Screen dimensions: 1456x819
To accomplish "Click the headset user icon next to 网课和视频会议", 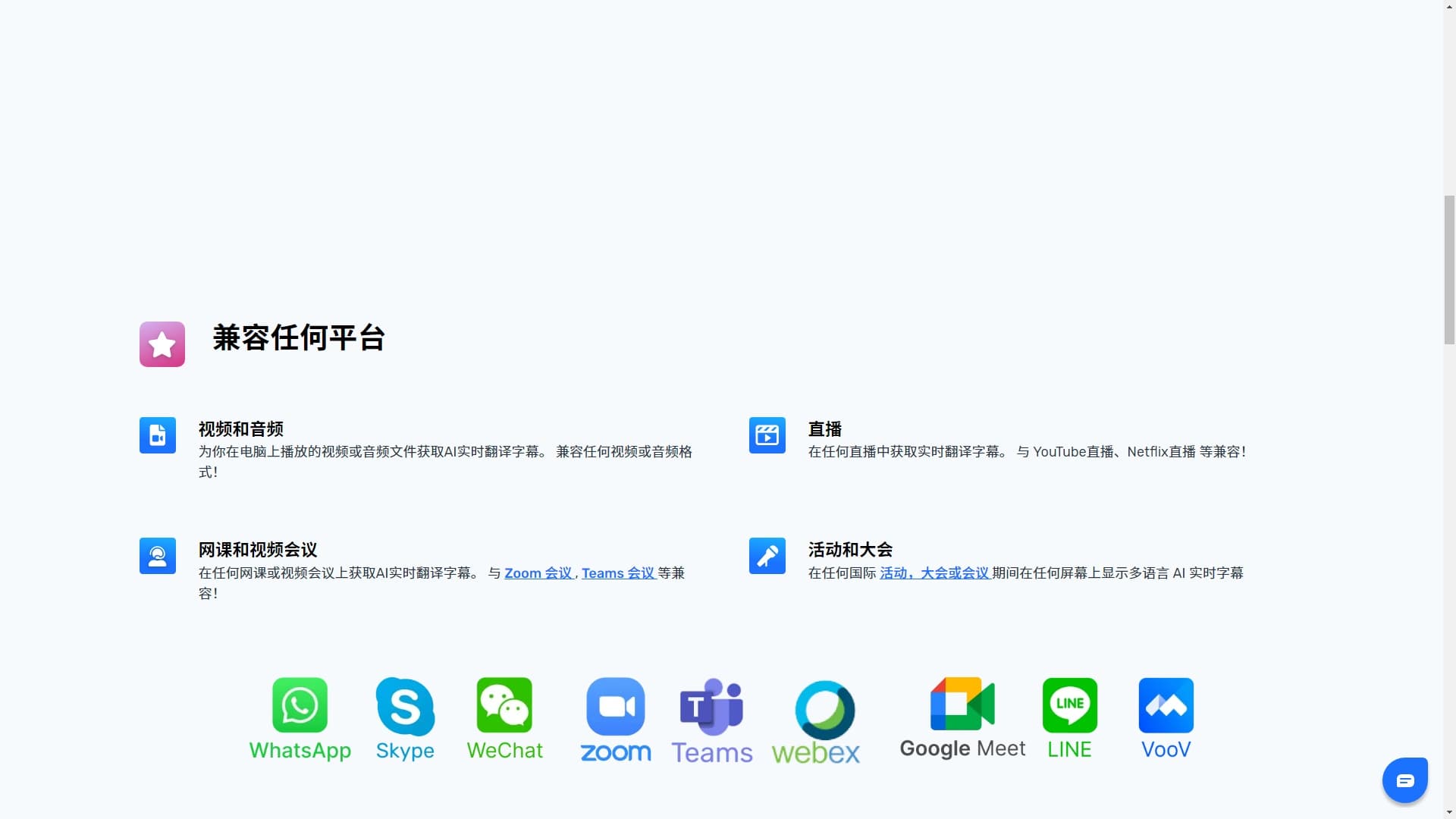I will click(158, 556).
